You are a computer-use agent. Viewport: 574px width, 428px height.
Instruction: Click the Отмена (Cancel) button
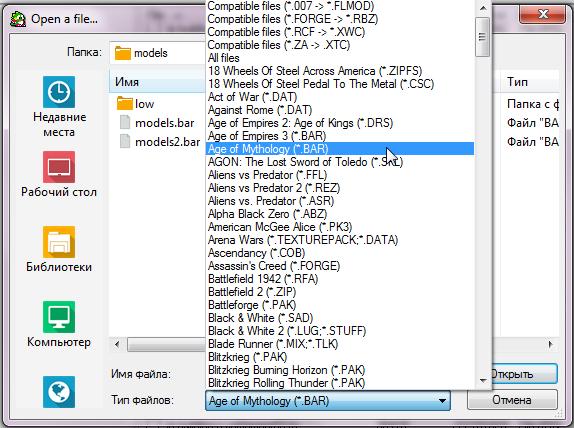pos(512,399)
